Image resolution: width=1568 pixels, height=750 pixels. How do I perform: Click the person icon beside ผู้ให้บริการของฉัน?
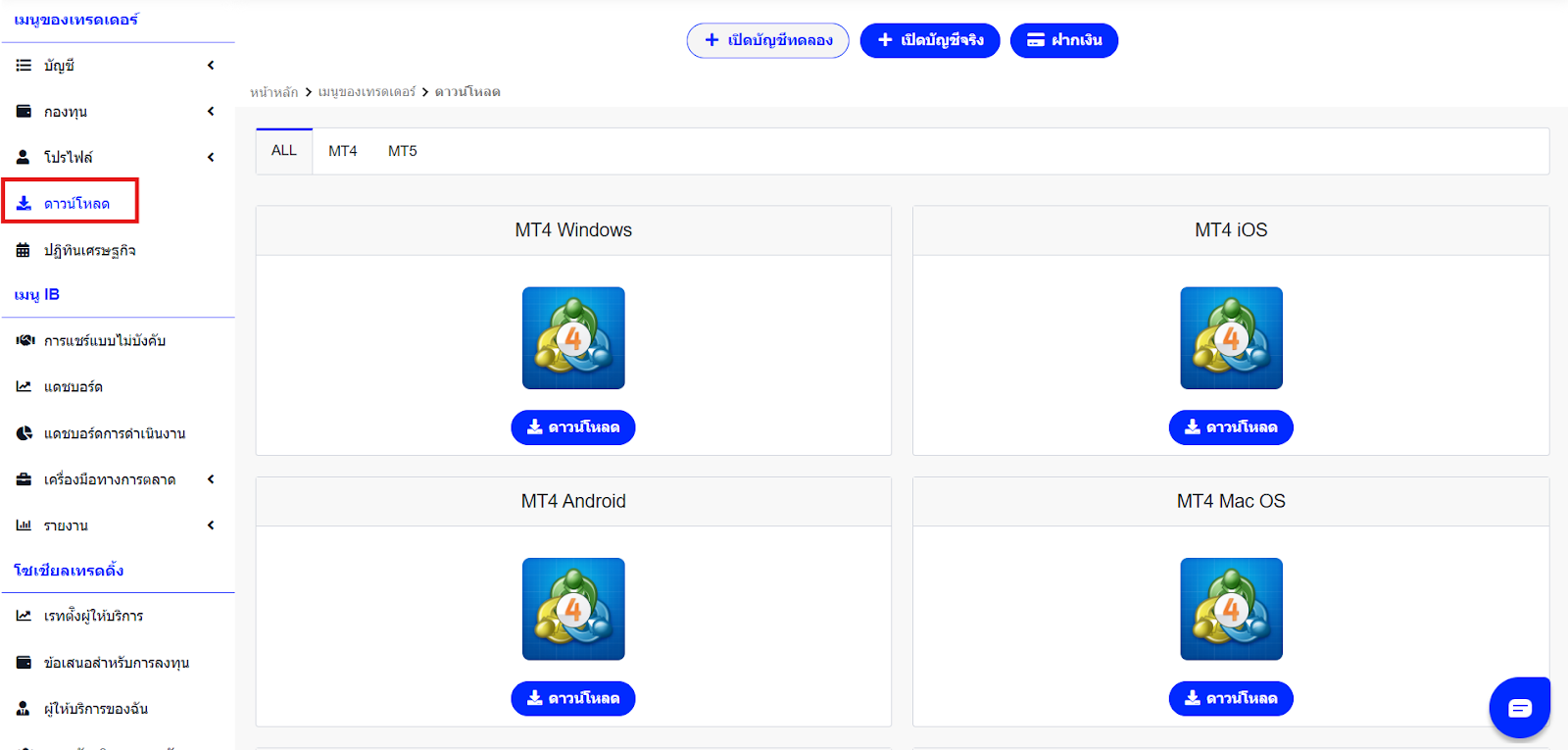[24, 708]
